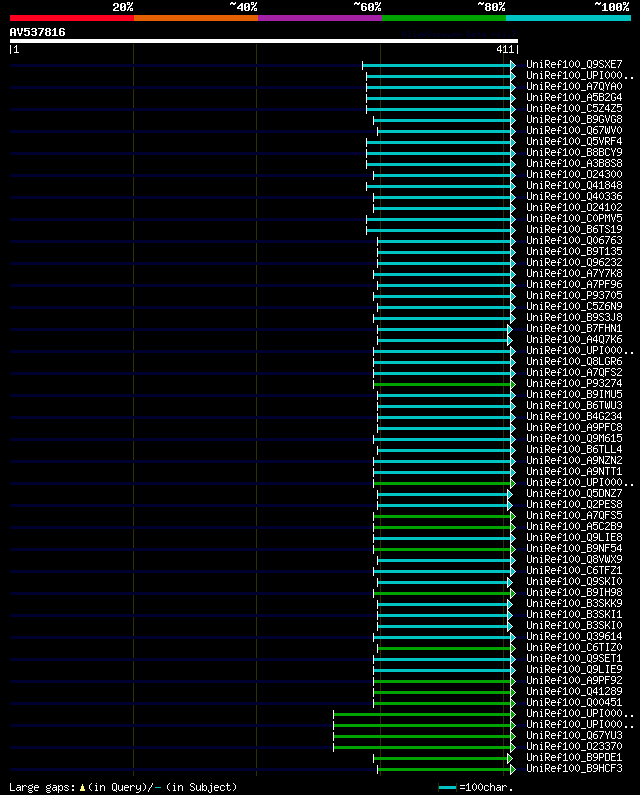This screenshot has width=640, height=795.
Task: Click the green ~80% identity color bar
Action: click(444, 18)
